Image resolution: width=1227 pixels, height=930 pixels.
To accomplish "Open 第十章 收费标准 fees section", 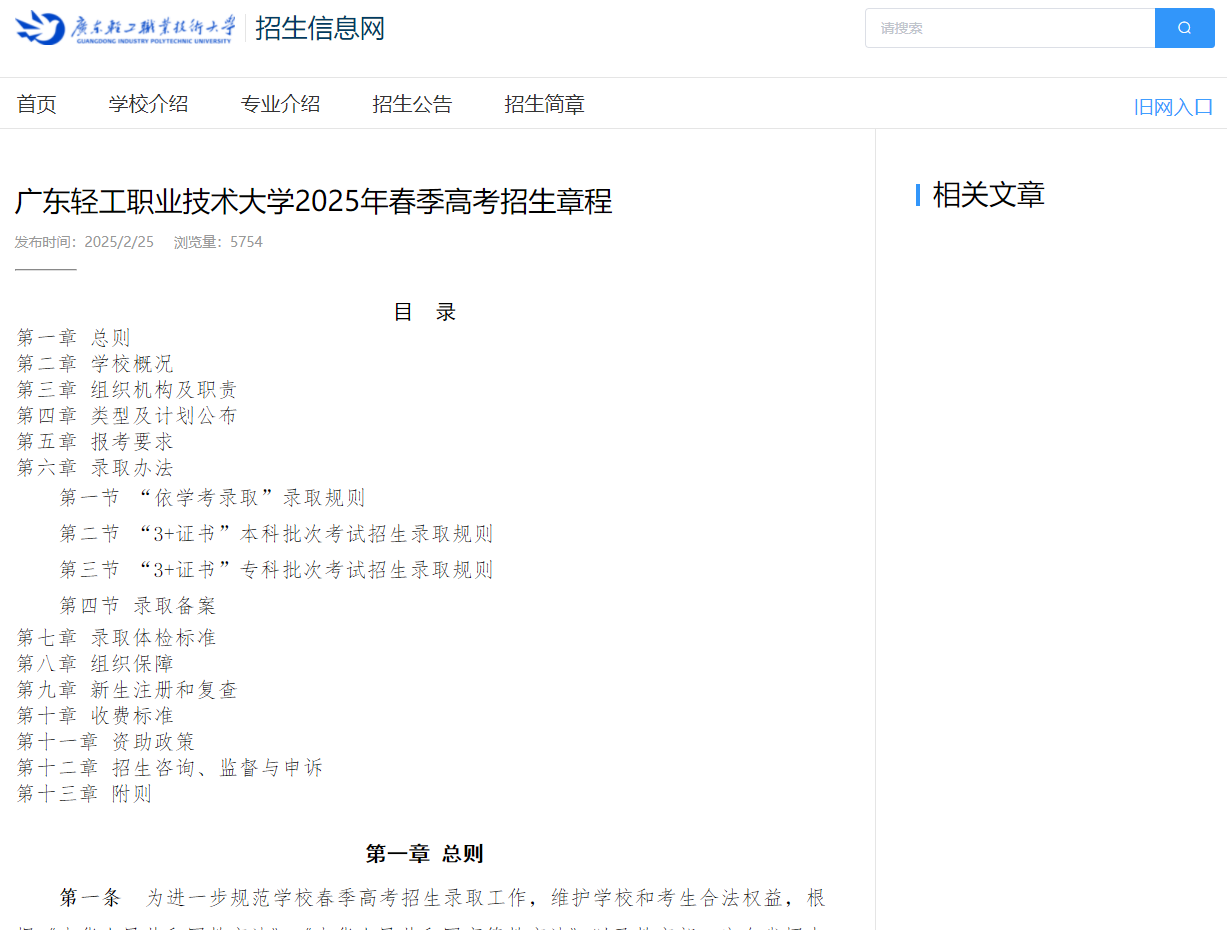I will [x=95, y=715].
